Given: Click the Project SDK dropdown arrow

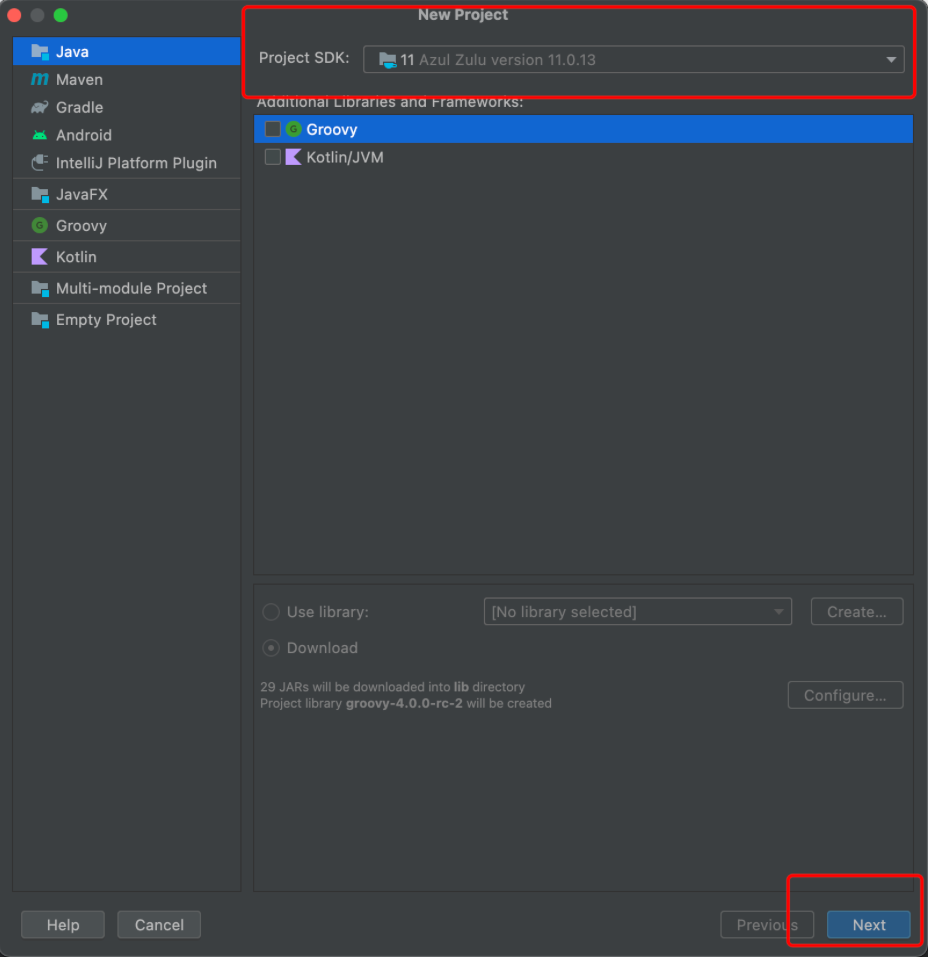Looking at the screenshot, I should tap(893, 60).
